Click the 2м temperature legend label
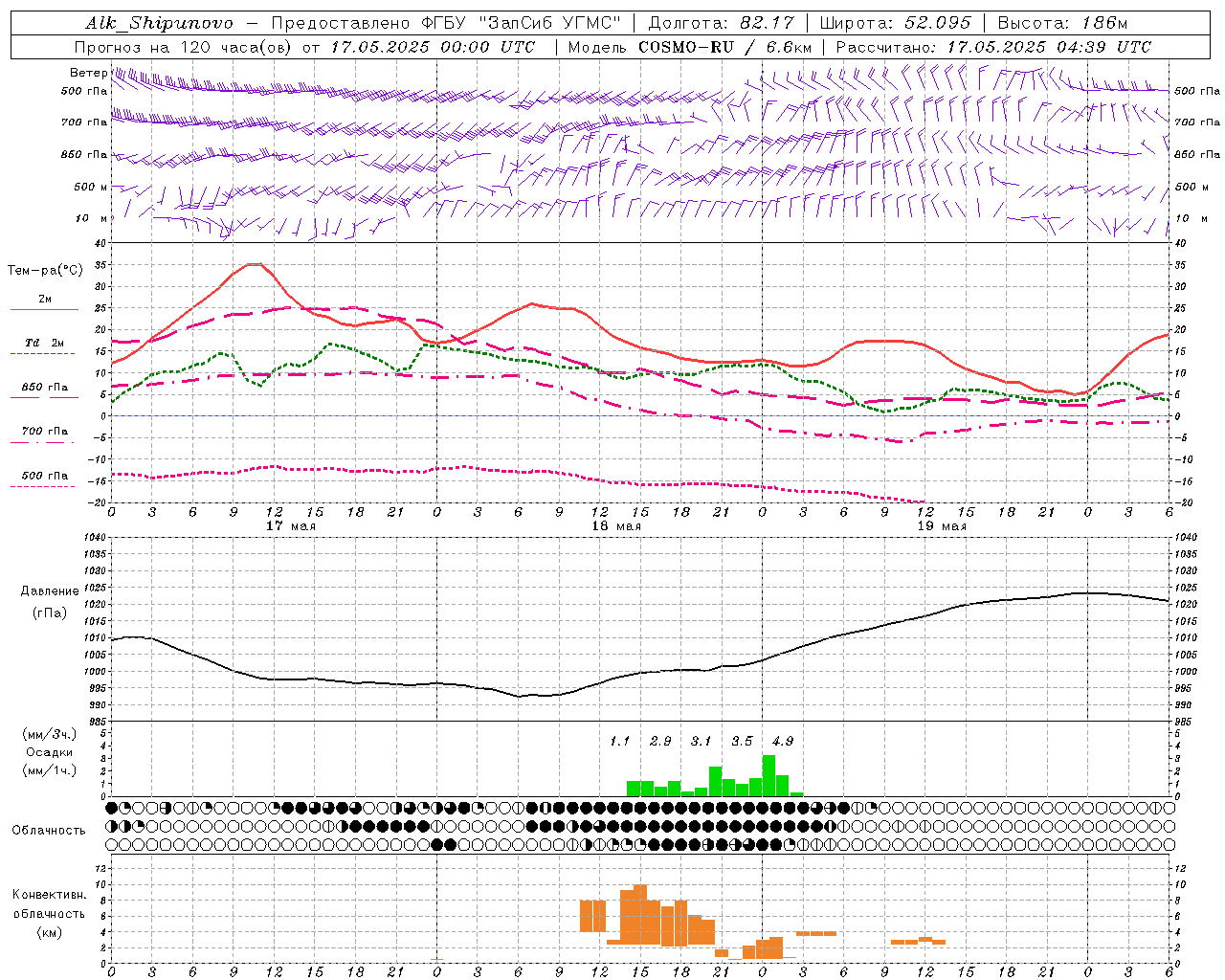 (x=45, y=299)
